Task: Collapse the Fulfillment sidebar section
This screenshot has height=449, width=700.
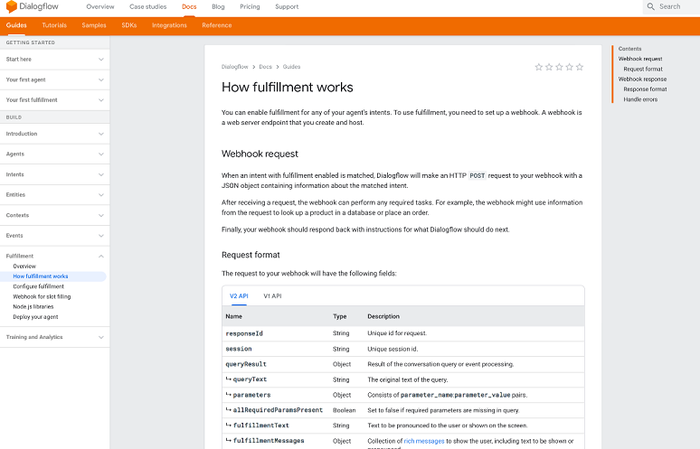Action: tap(100, 256)
